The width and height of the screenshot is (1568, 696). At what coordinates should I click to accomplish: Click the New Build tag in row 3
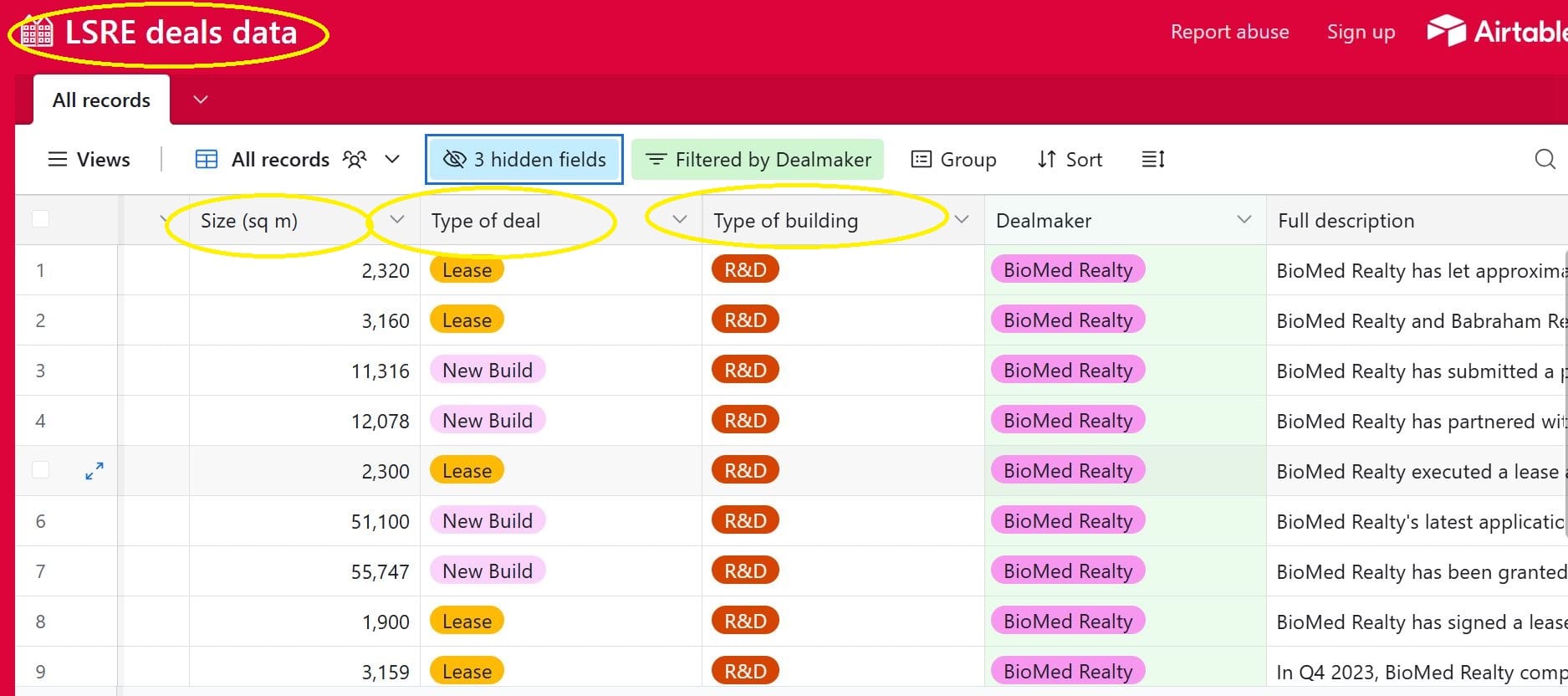(488, 370)
